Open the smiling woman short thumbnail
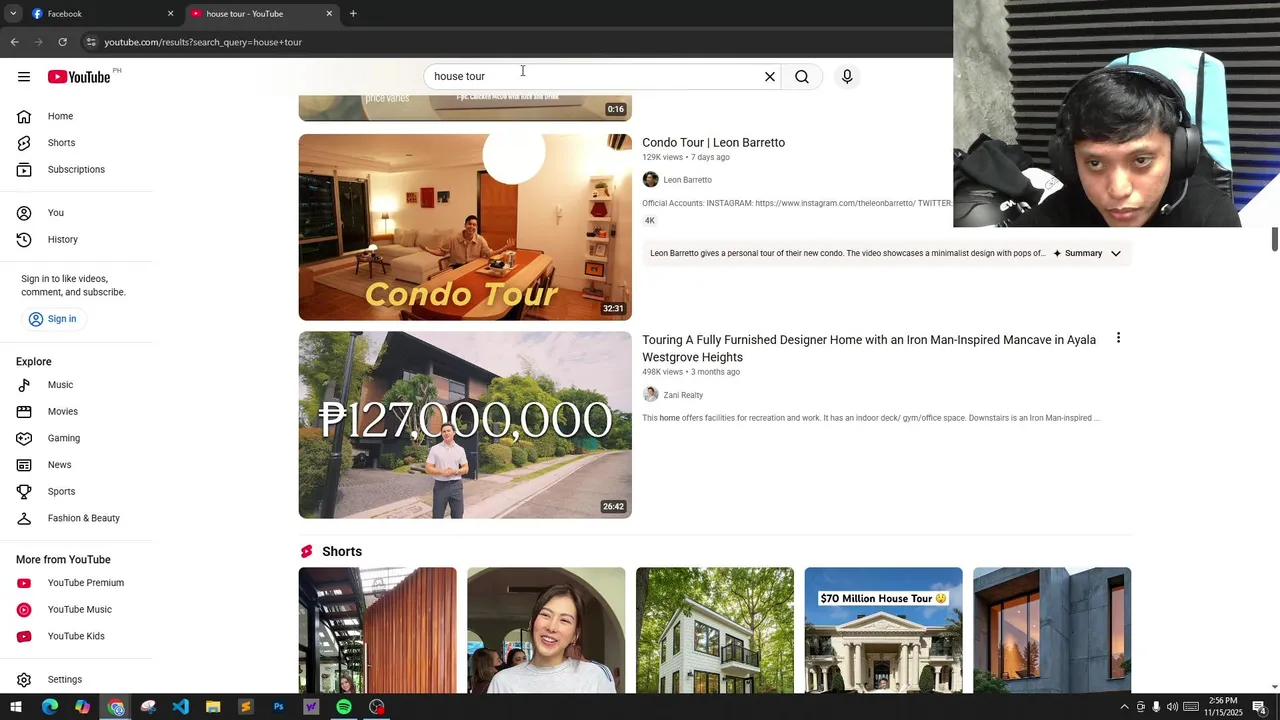 pos(546,631)
